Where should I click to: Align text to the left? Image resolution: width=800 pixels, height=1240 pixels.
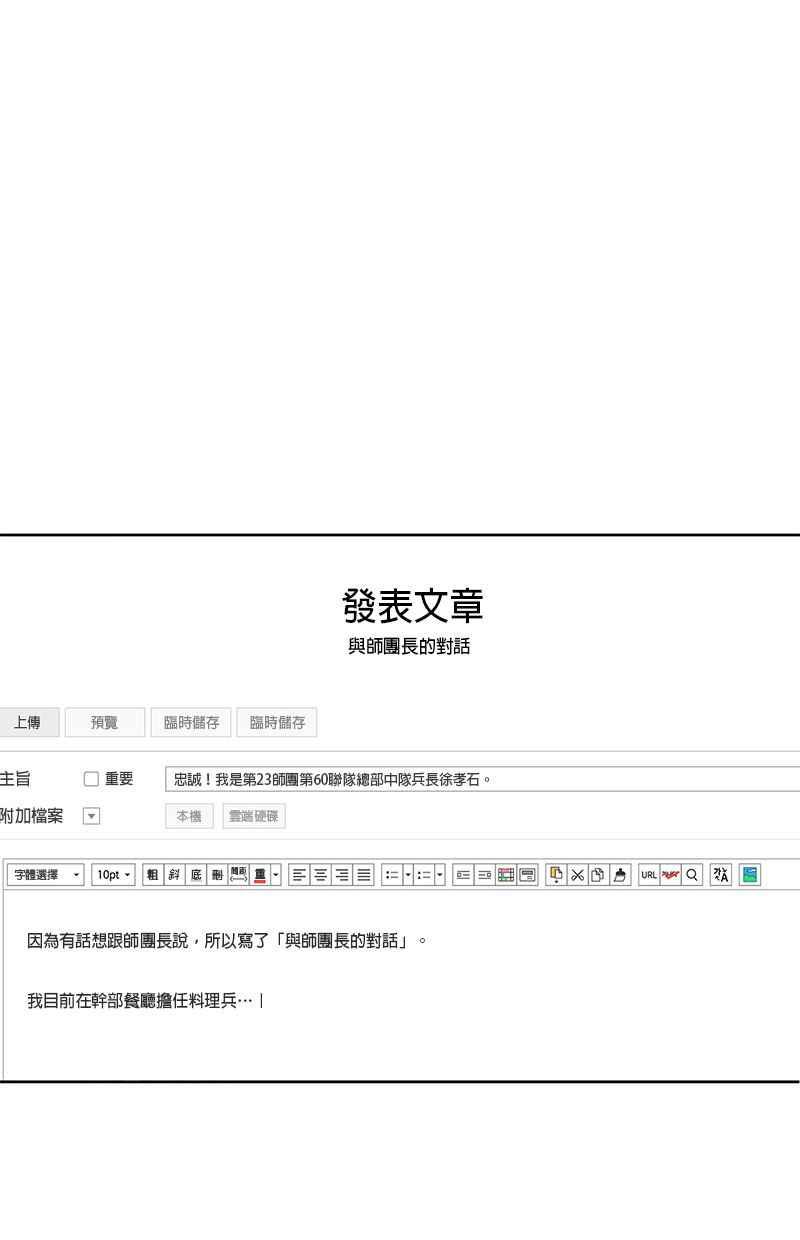299,875
